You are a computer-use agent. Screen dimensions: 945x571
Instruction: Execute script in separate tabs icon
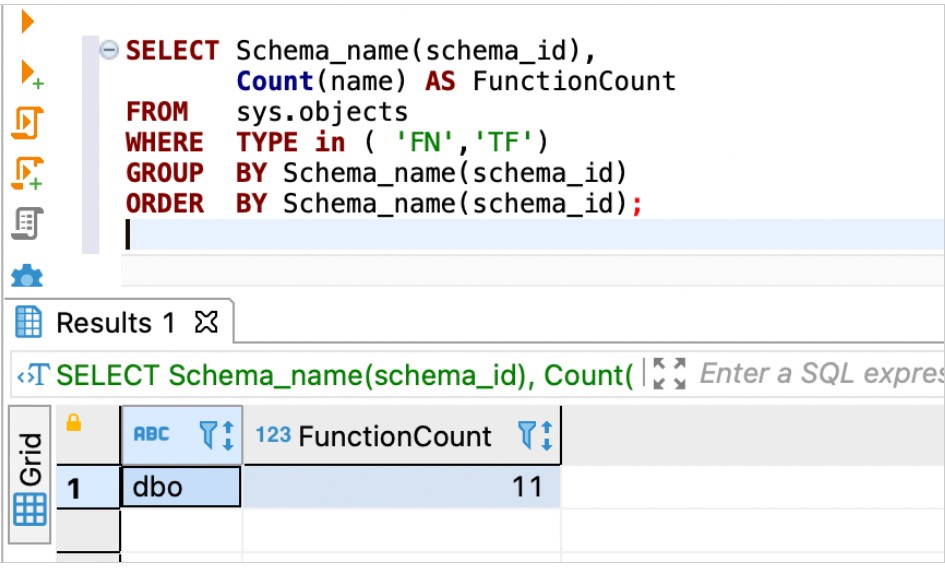pyautogui.click(x=28, y=172)
